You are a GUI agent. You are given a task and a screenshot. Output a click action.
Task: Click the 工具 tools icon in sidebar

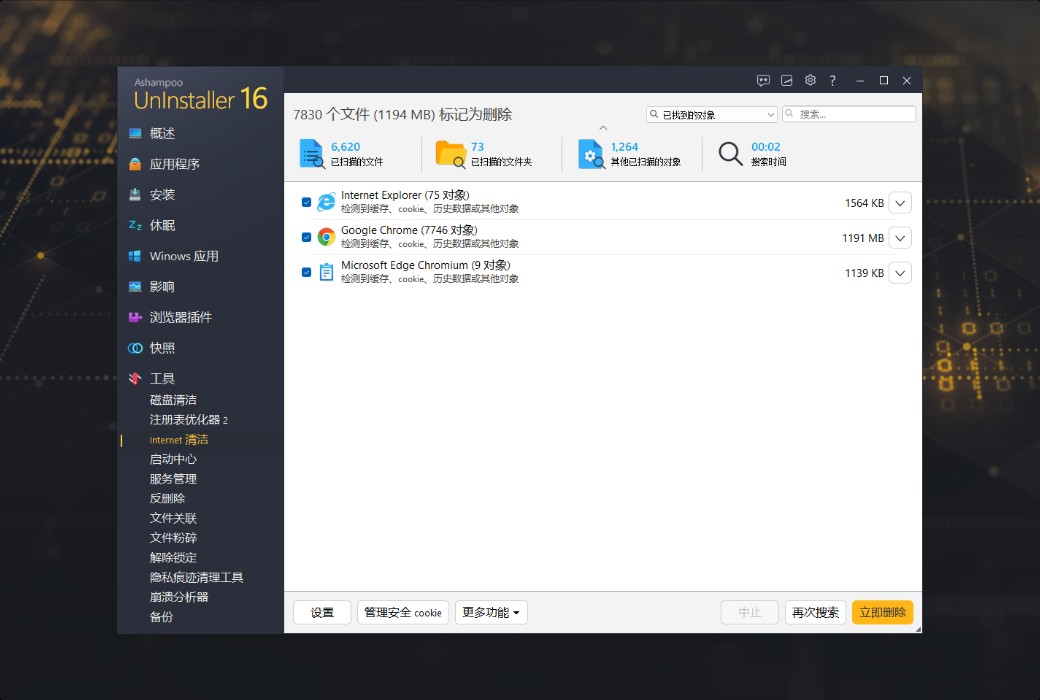(135, 378)
